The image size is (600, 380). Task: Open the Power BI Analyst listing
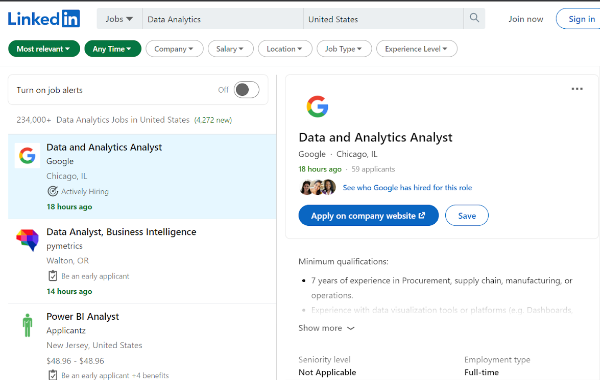pos(83,317)
